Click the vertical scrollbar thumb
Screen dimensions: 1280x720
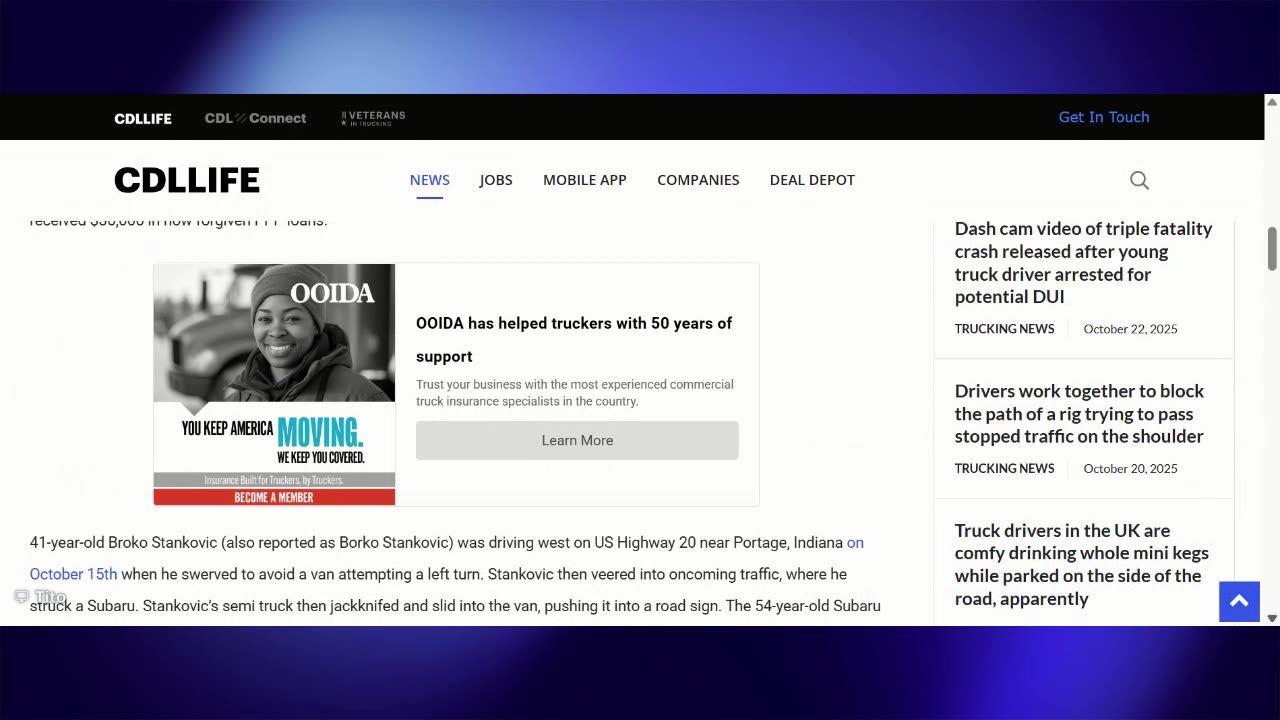click(1272, 249)
